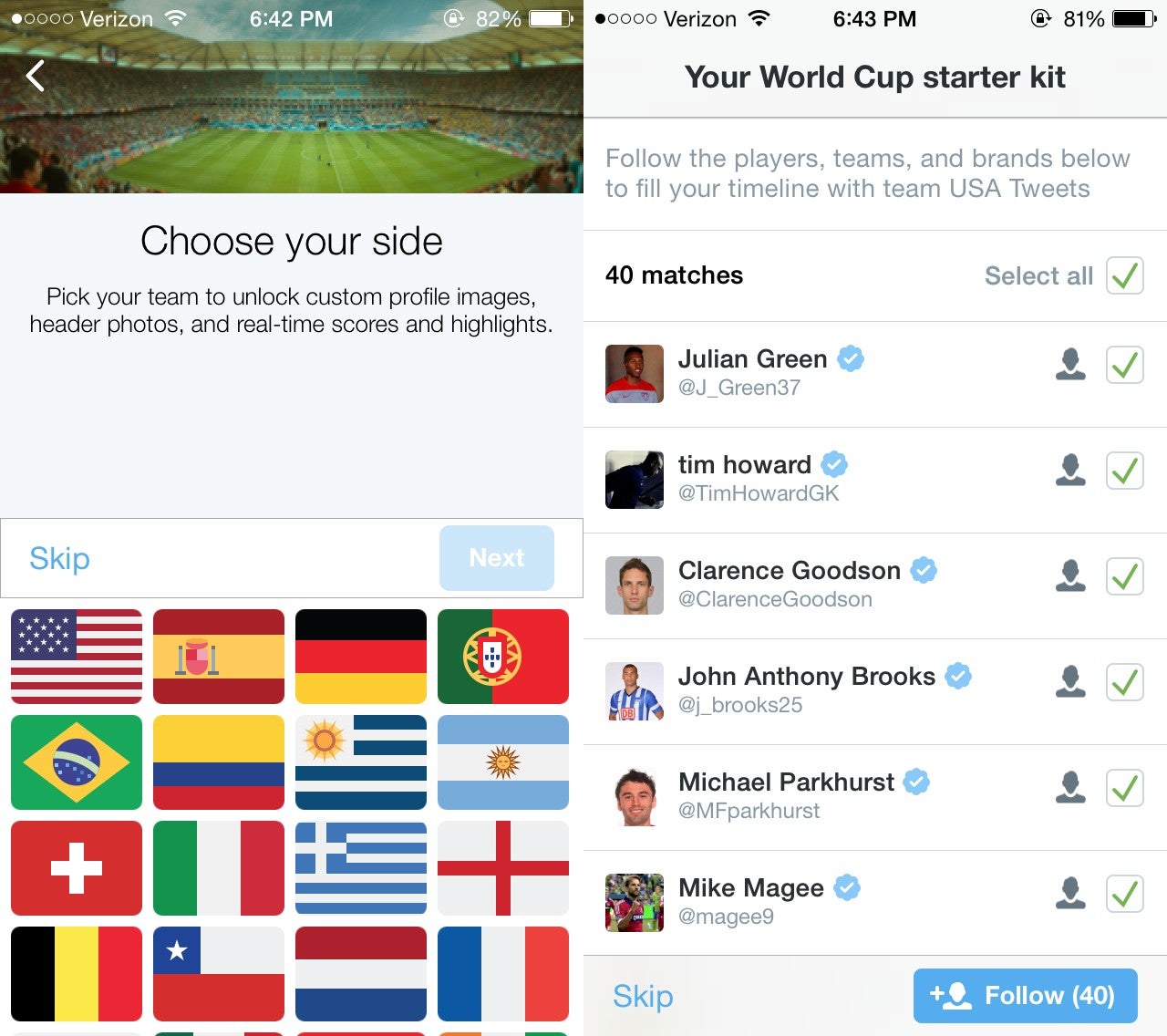Click the Follow (40) button
This screenshot has width=1167, height=1036.
pos(1026,996)
